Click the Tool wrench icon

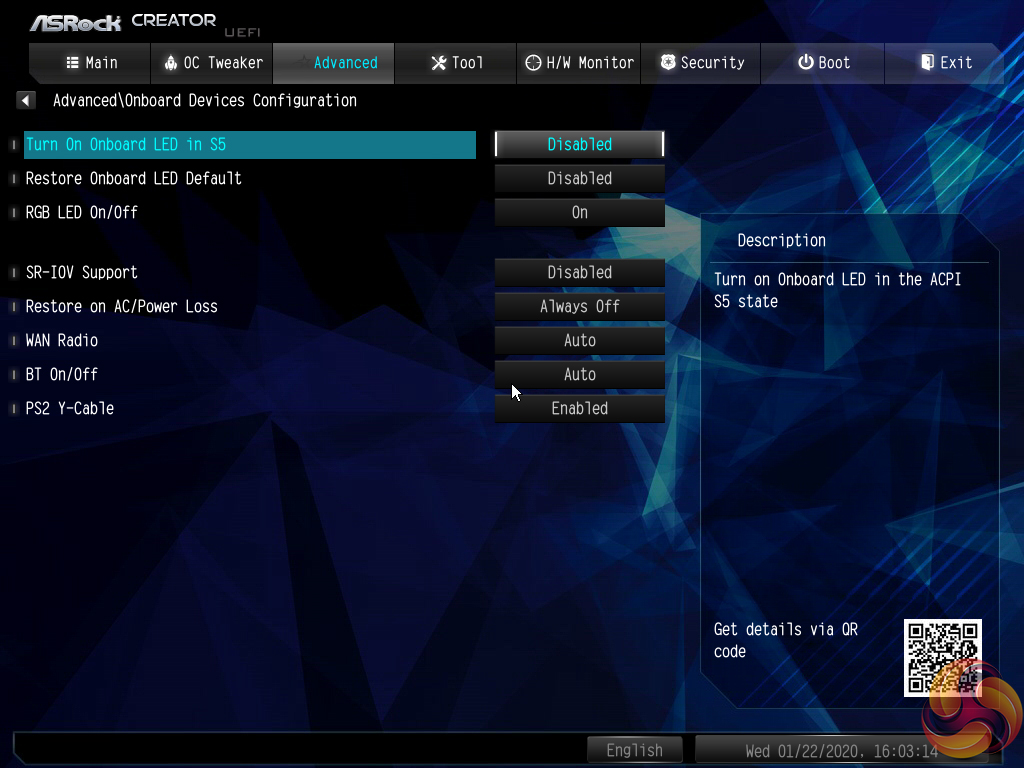[x=438, y=63]
